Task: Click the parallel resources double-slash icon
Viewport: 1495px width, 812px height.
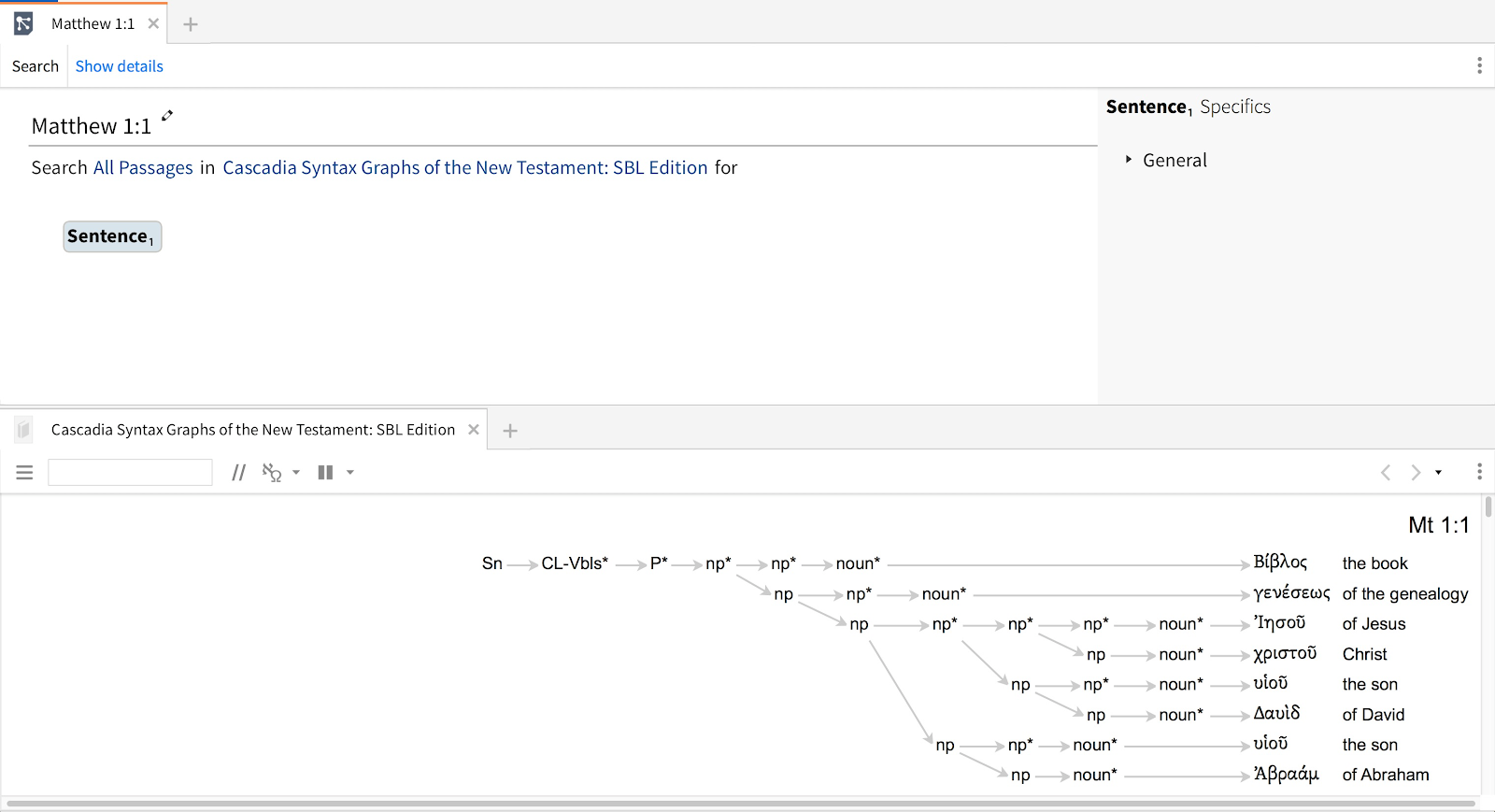Action: coord(239,473)
